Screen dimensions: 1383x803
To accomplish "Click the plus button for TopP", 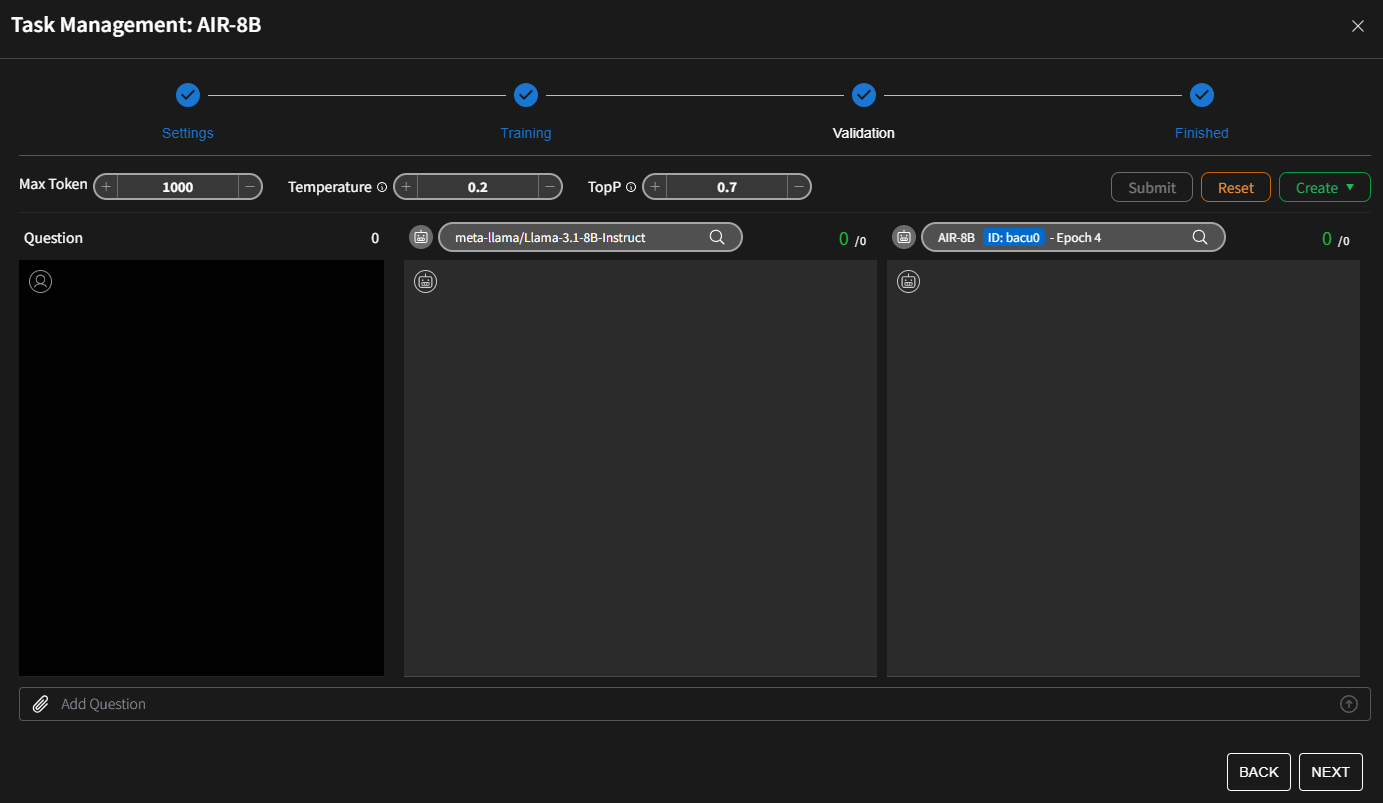I will (655, 187).
